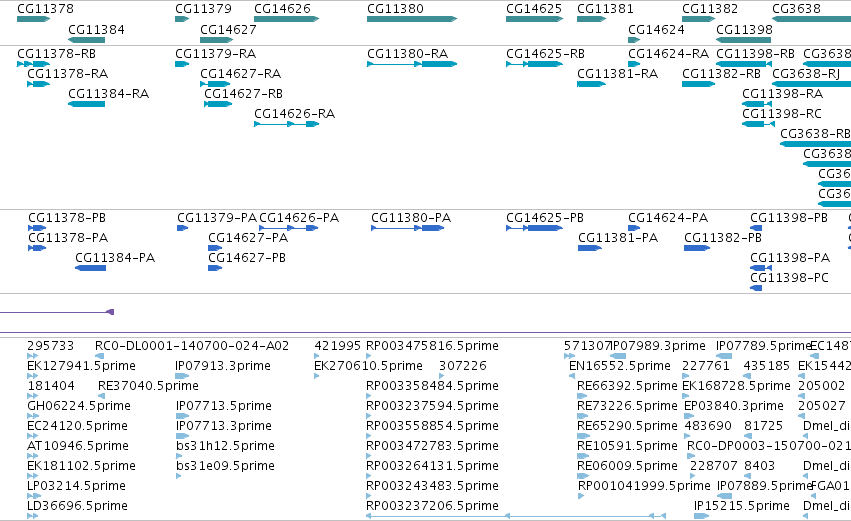Select transcript CG11378-RA
Image resolution: width=851 pixels, height=521 pixels.
pos(67,74)
